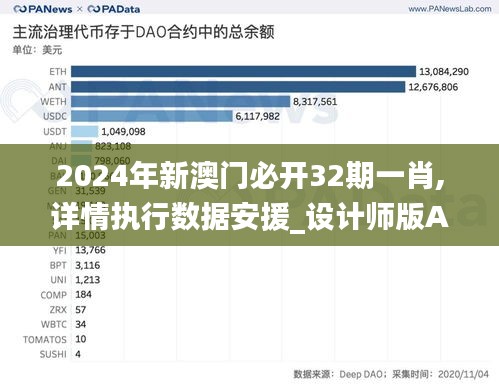Select the ANT dark blue bar
499x390 pixels.
click(238, 87)
